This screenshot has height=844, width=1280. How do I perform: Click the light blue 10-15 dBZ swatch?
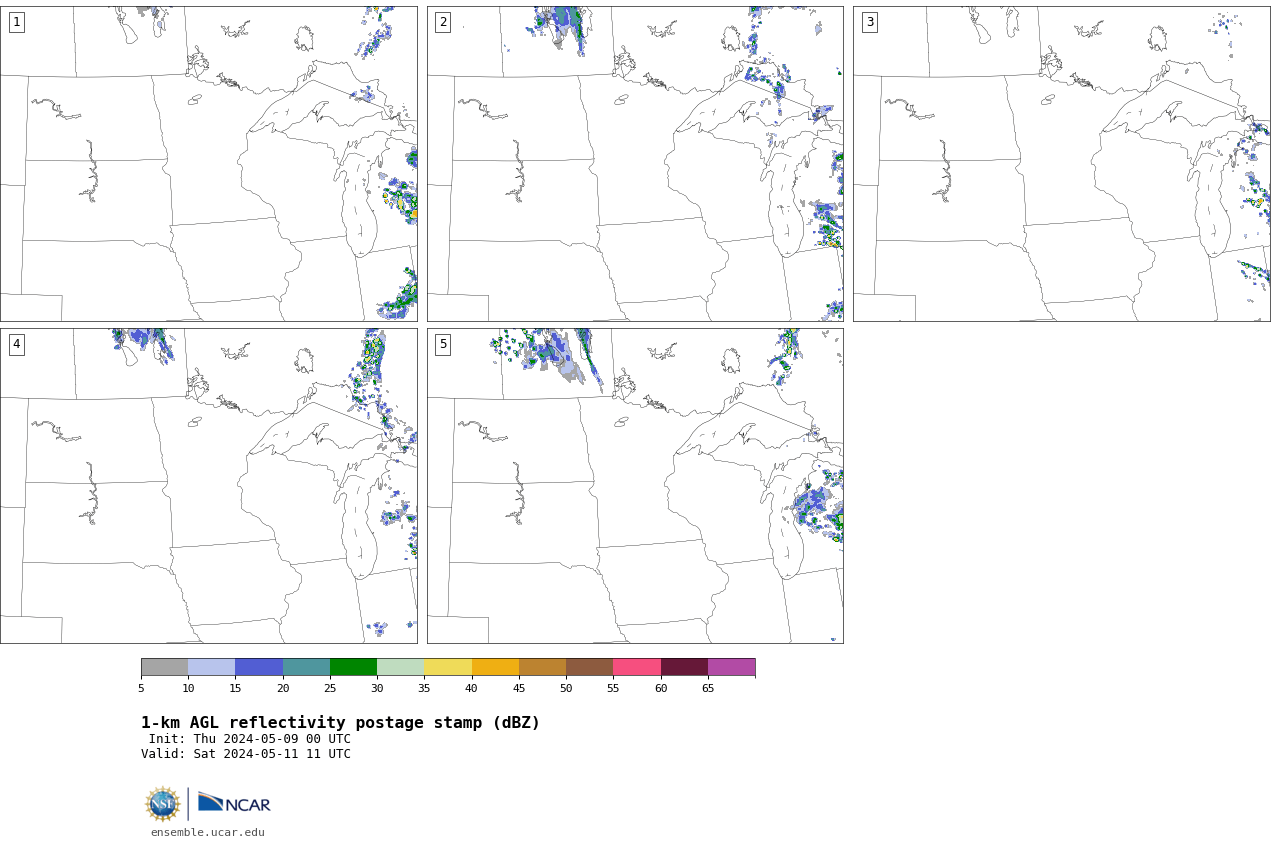[x=211, y=667]
